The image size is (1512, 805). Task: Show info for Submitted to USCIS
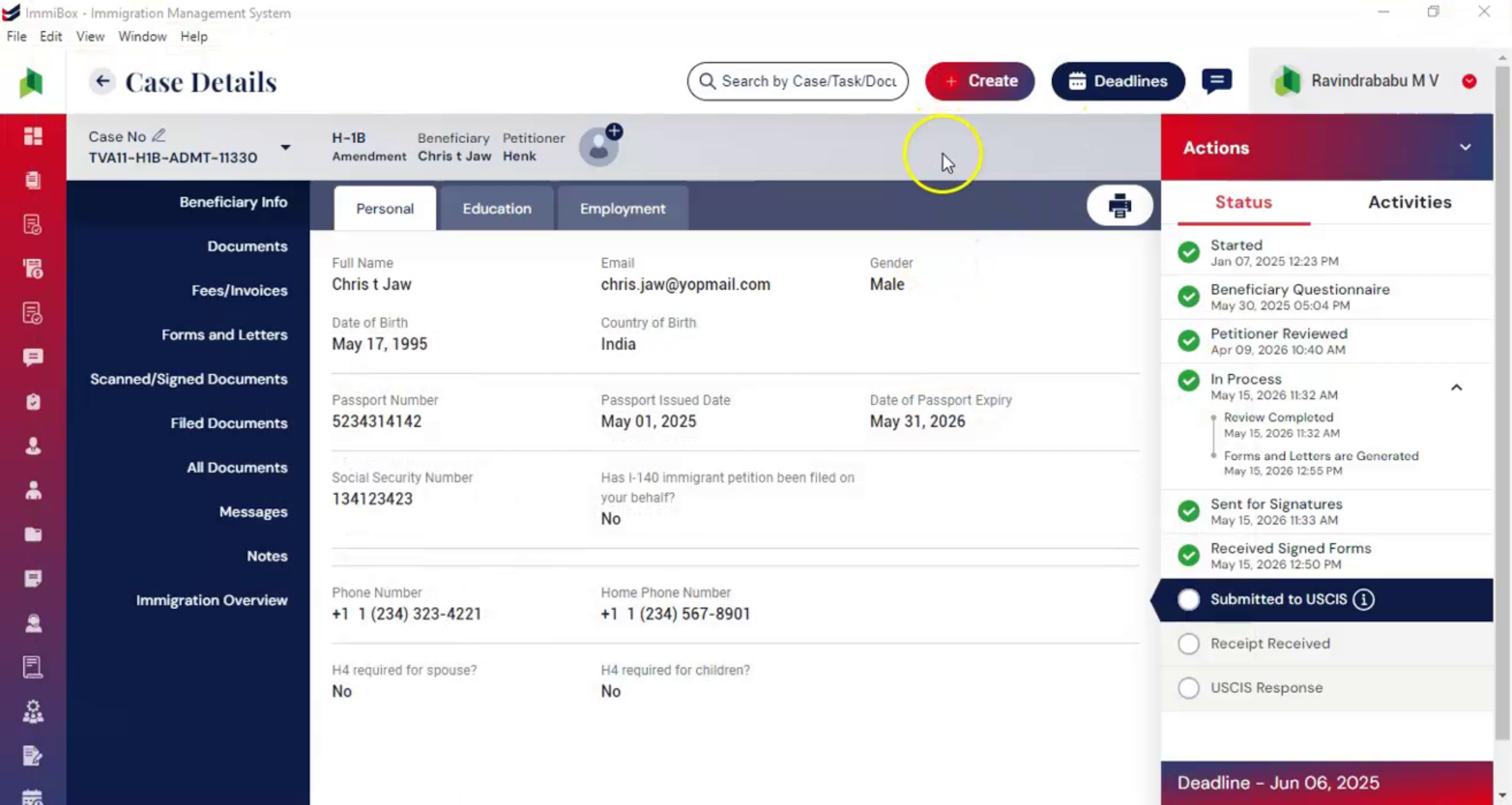[1364, 599]
